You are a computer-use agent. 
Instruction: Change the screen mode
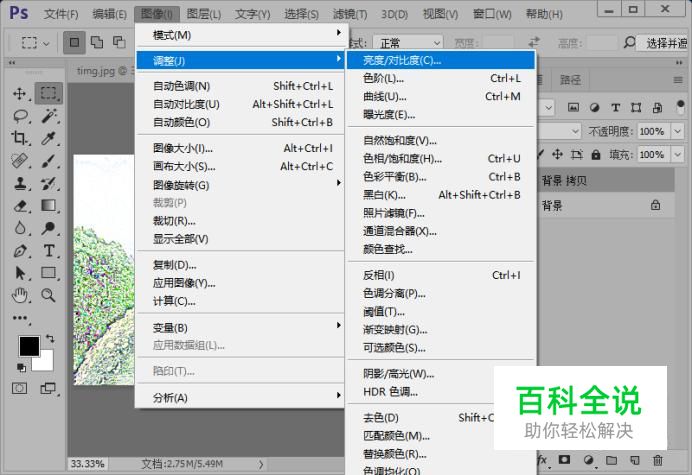coord(48,388)
